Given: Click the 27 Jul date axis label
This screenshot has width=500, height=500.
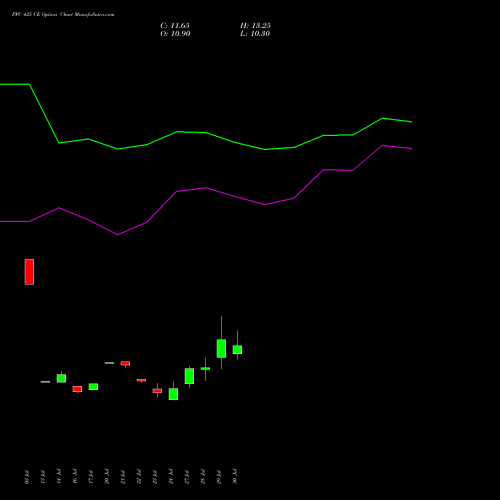Looking at the screenshot, I should click(187, 477).
